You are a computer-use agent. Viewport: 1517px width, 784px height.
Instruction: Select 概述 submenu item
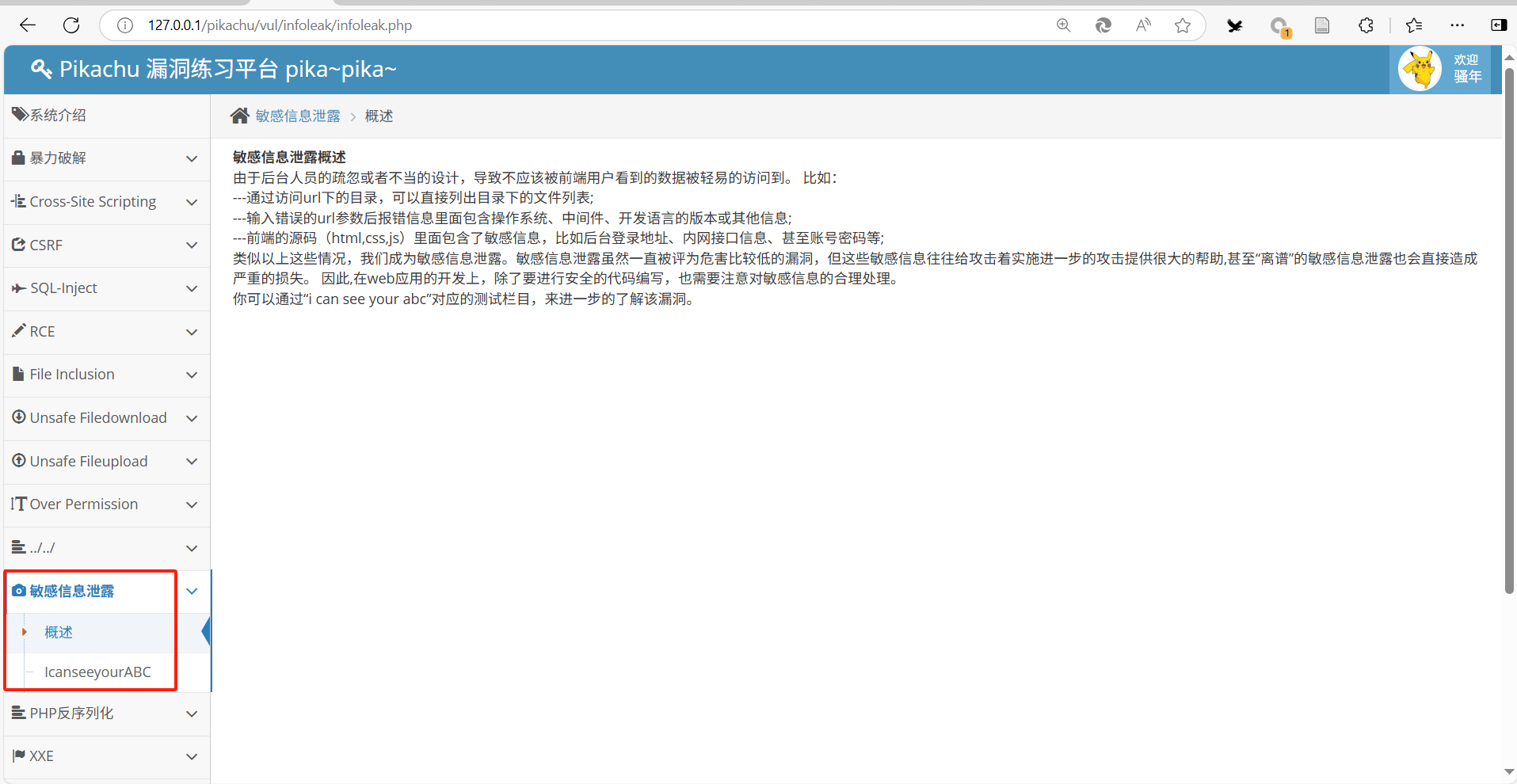click(x=107, y=633)
